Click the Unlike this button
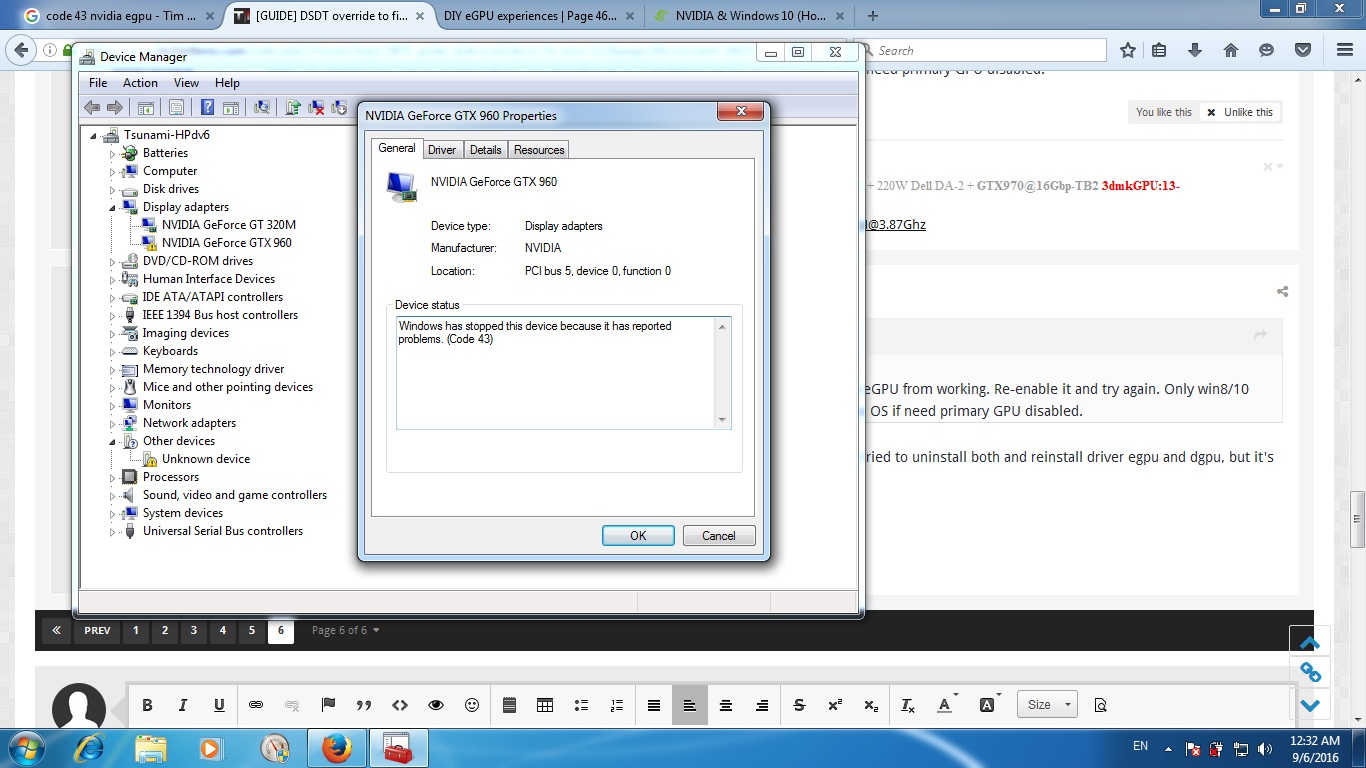1366x768 pixels. pos(1240,112)
